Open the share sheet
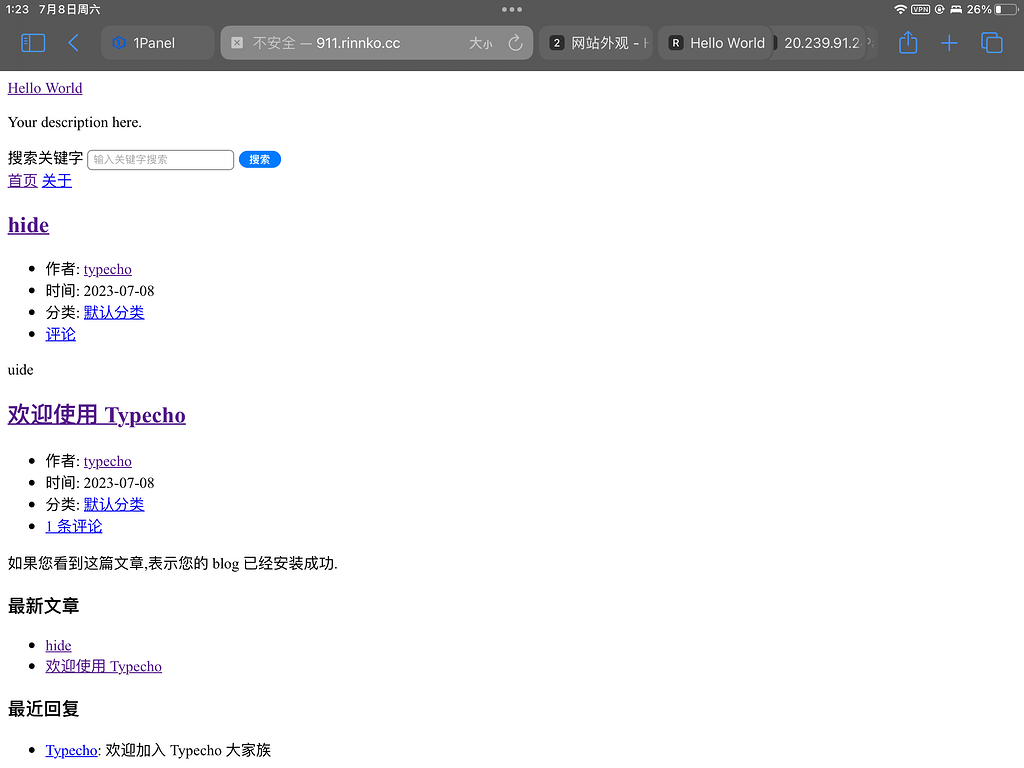Image resolution: width=1024 pixels, height=768 pixels. tap(908, 43)
